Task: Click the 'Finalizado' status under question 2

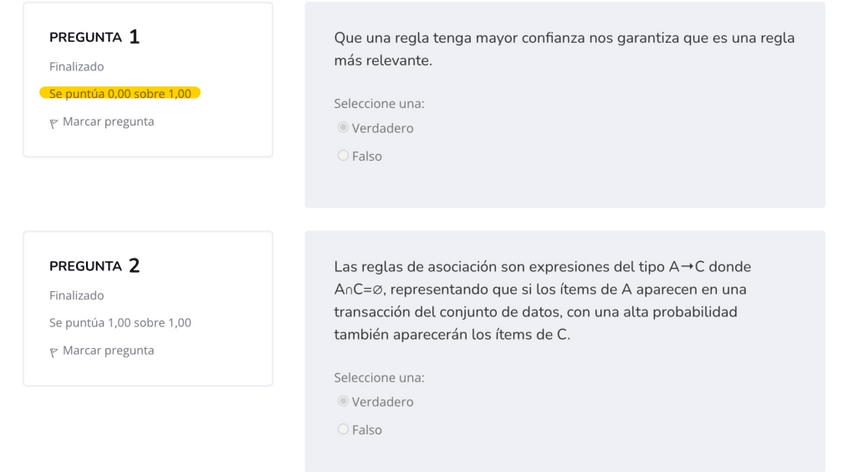Action: tap(76, 296)
